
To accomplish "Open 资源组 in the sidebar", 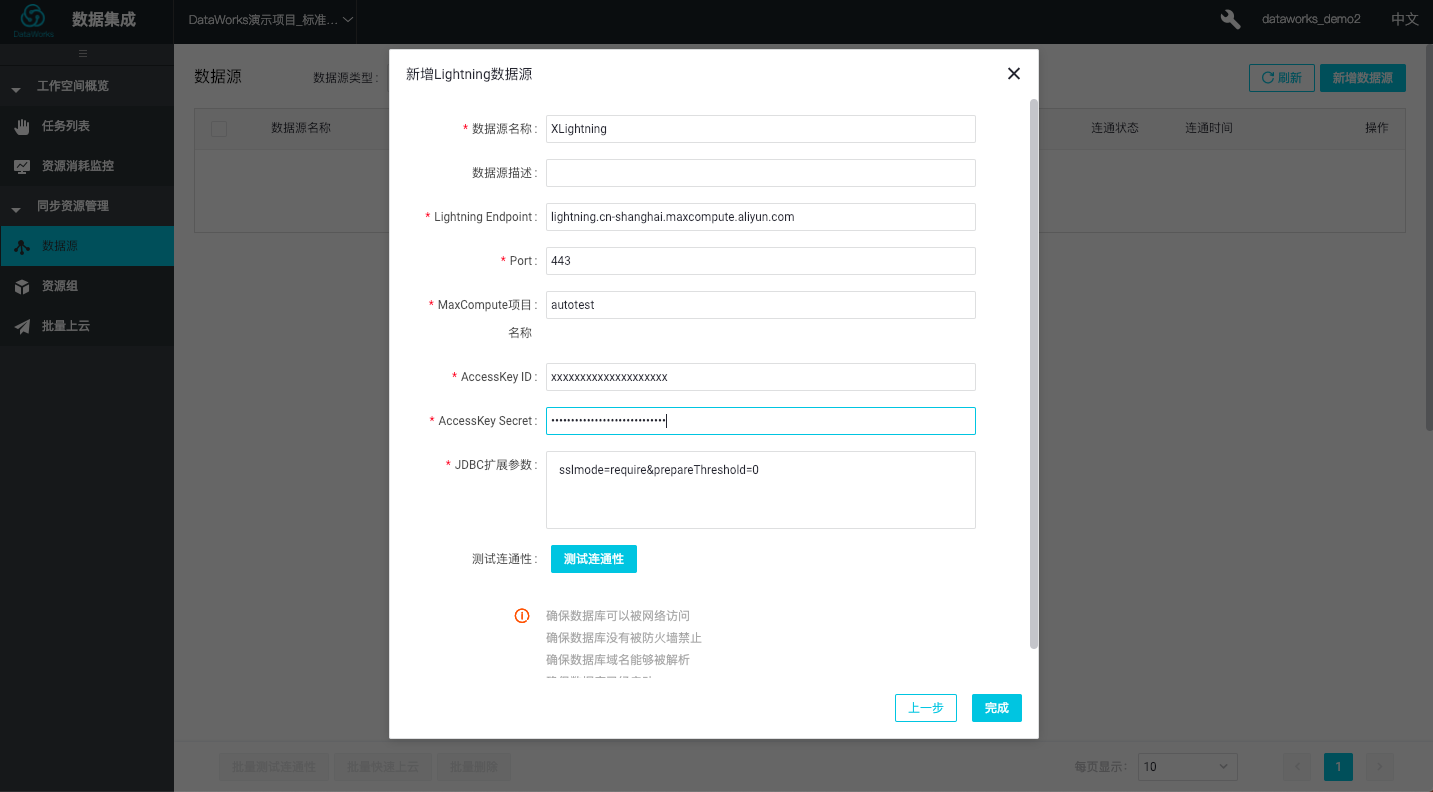I will pyautogui.click(x=87, y=286).
